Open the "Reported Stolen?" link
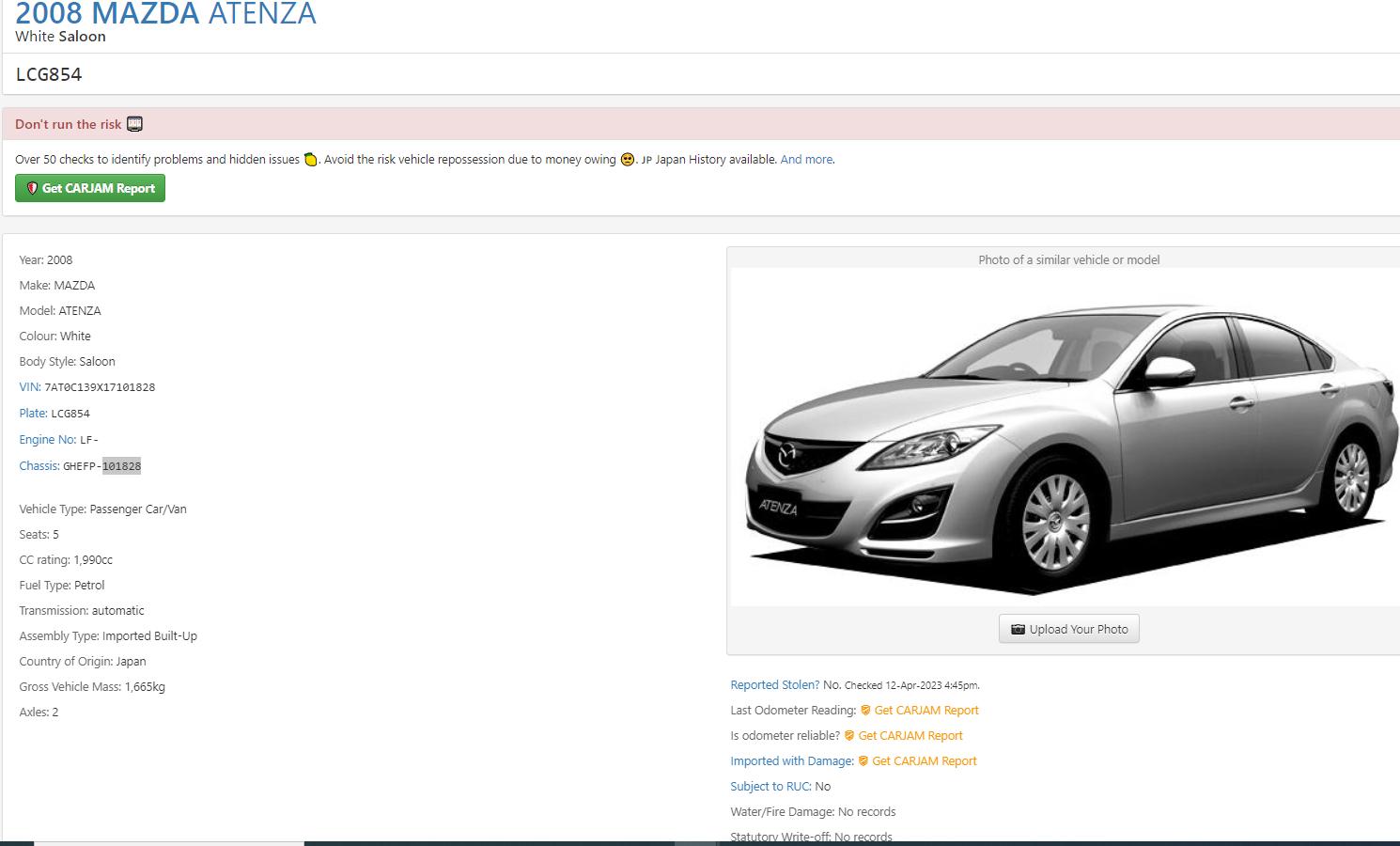 click(x=775, y=685)
